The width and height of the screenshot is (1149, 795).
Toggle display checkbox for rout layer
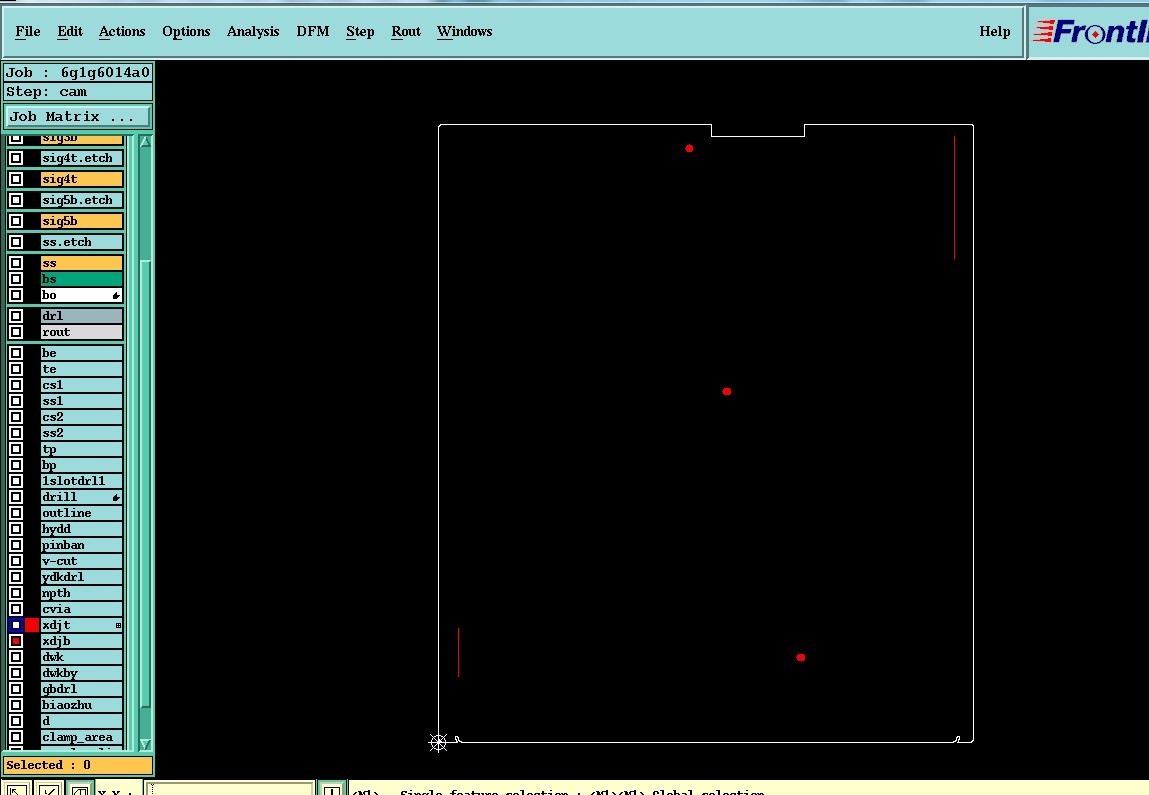[x=15, y=332]
